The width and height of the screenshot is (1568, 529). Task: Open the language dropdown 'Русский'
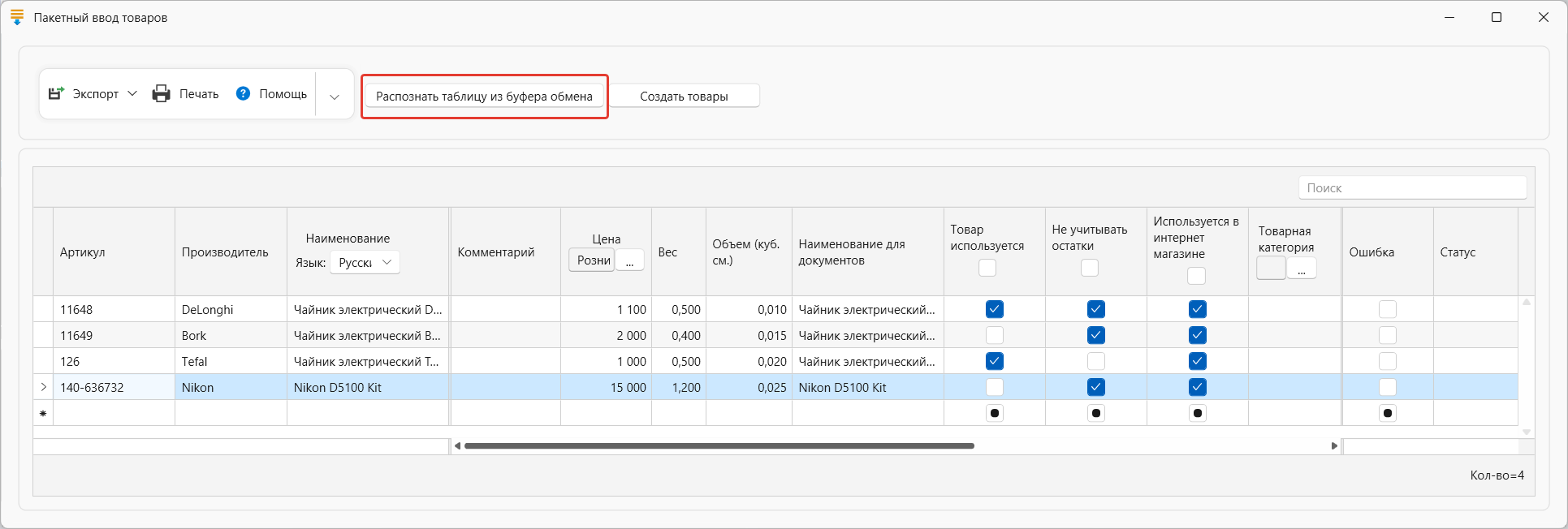pyautogui.click(x=365, y=262)
